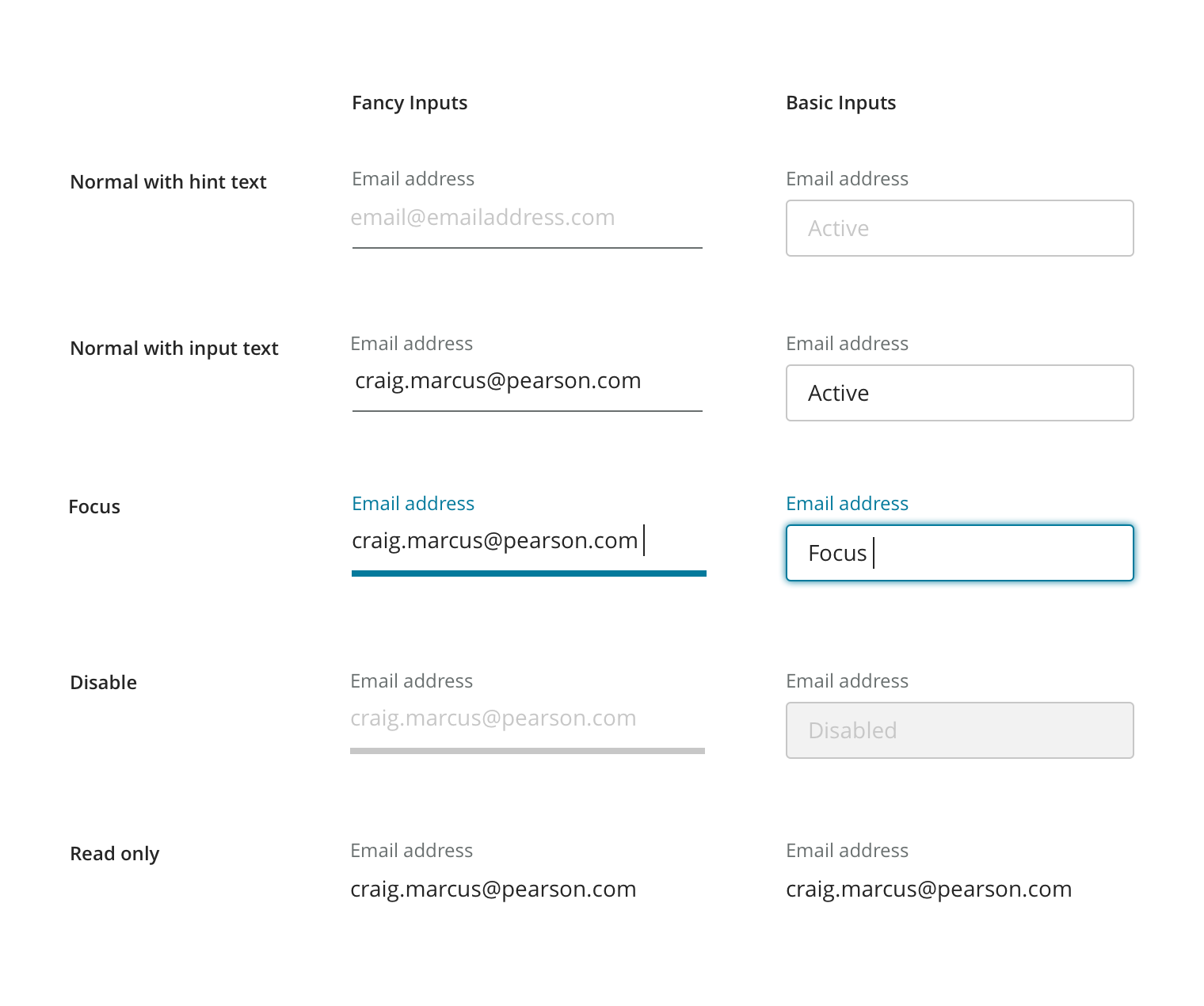Image resolution: width=1204 pixels, height=1006 pixels.
Task: Click the disabled fancy input with greyed email
Action: 527,719
